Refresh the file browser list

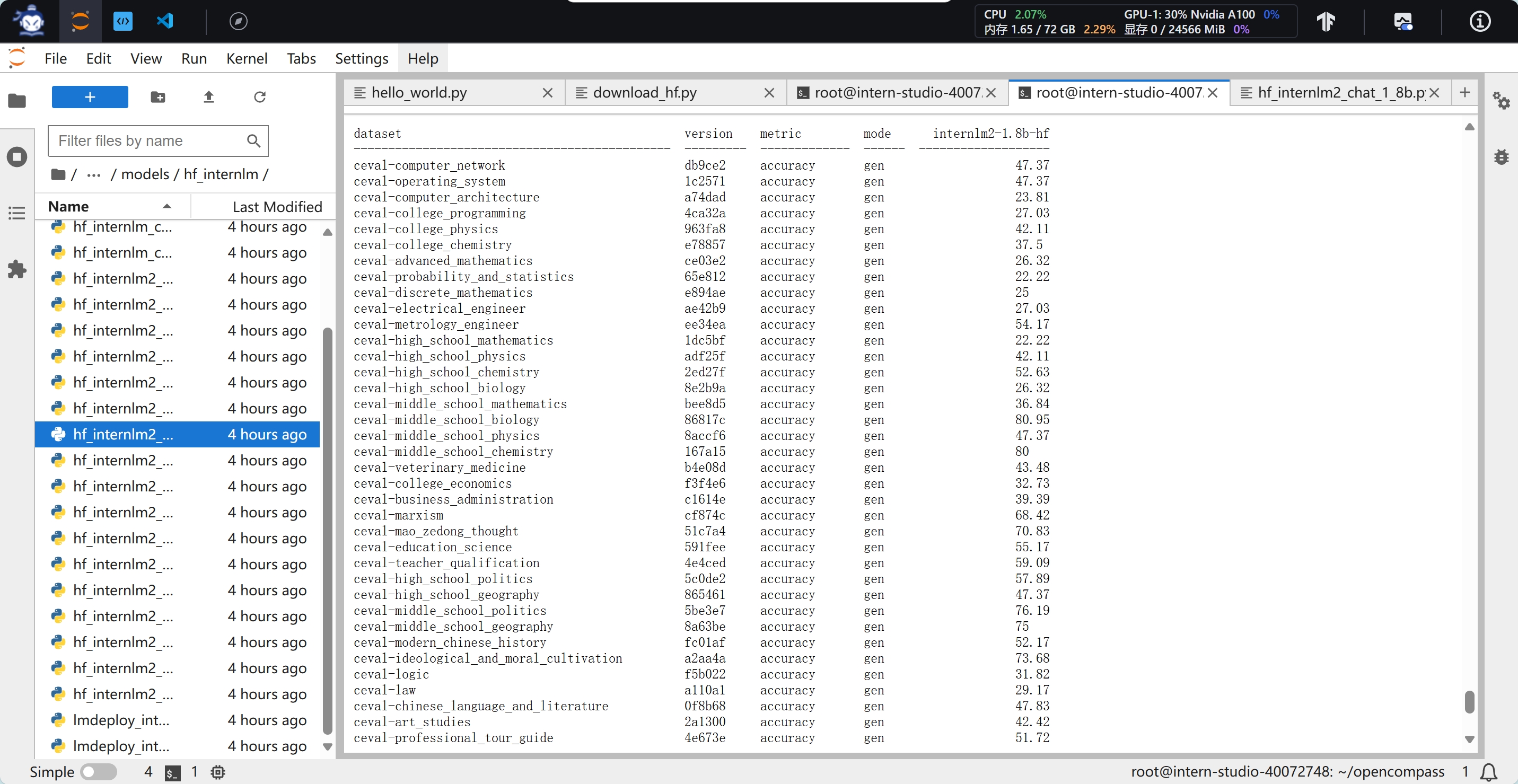click(x=259, y=97)
